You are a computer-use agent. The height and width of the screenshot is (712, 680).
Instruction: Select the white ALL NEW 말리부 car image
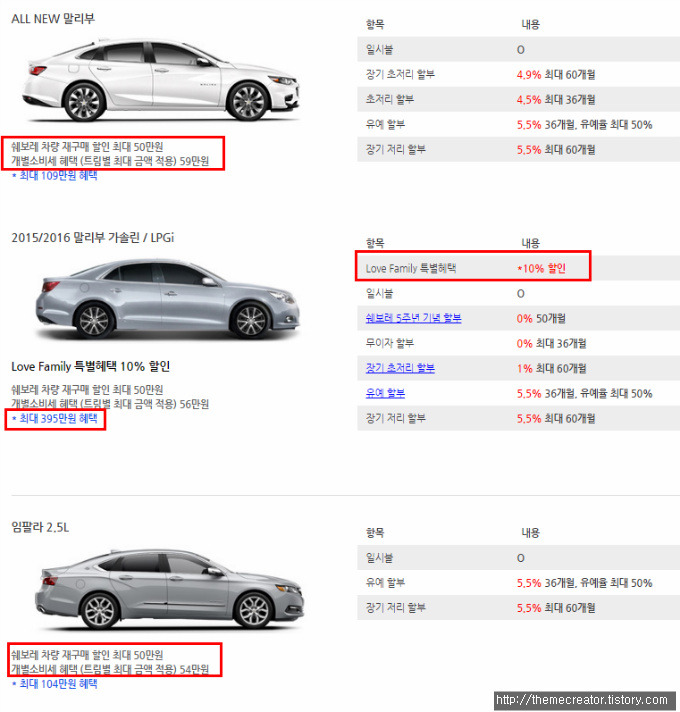tap(161, 80)
